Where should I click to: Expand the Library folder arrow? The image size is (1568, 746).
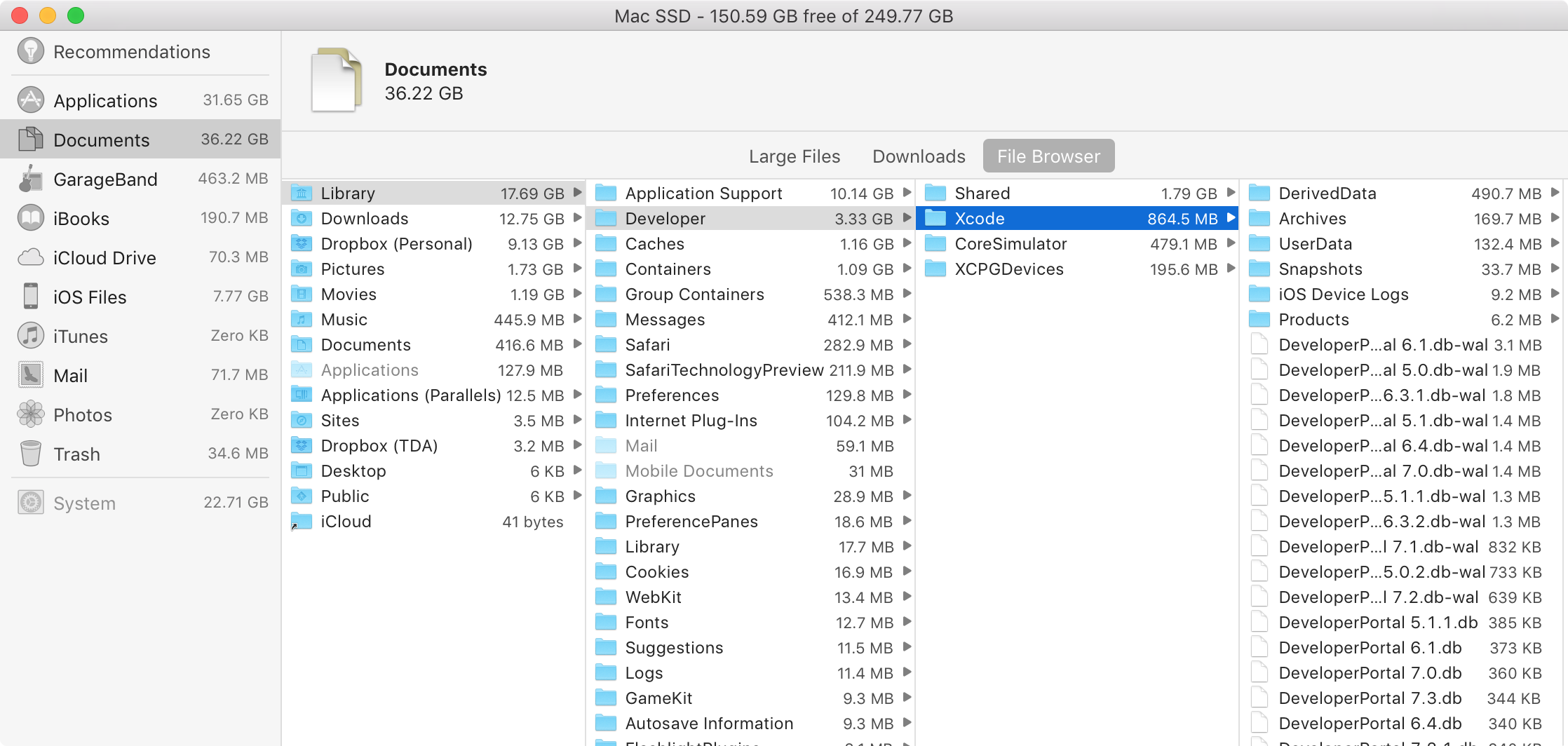[577, 193]
